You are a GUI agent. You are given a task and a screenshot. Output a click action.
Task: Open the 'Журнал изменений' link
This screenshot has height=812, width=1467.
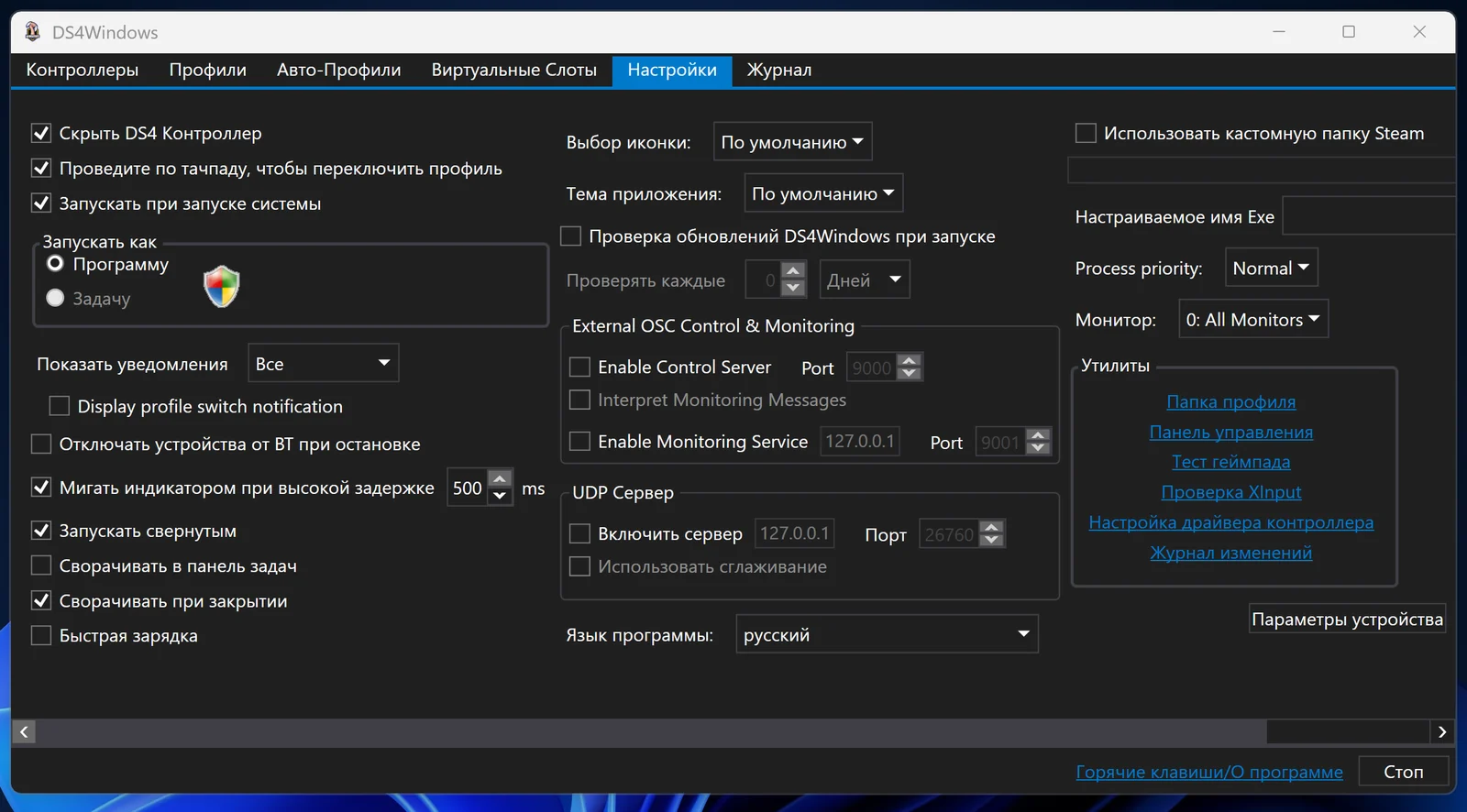[1231, 553]
